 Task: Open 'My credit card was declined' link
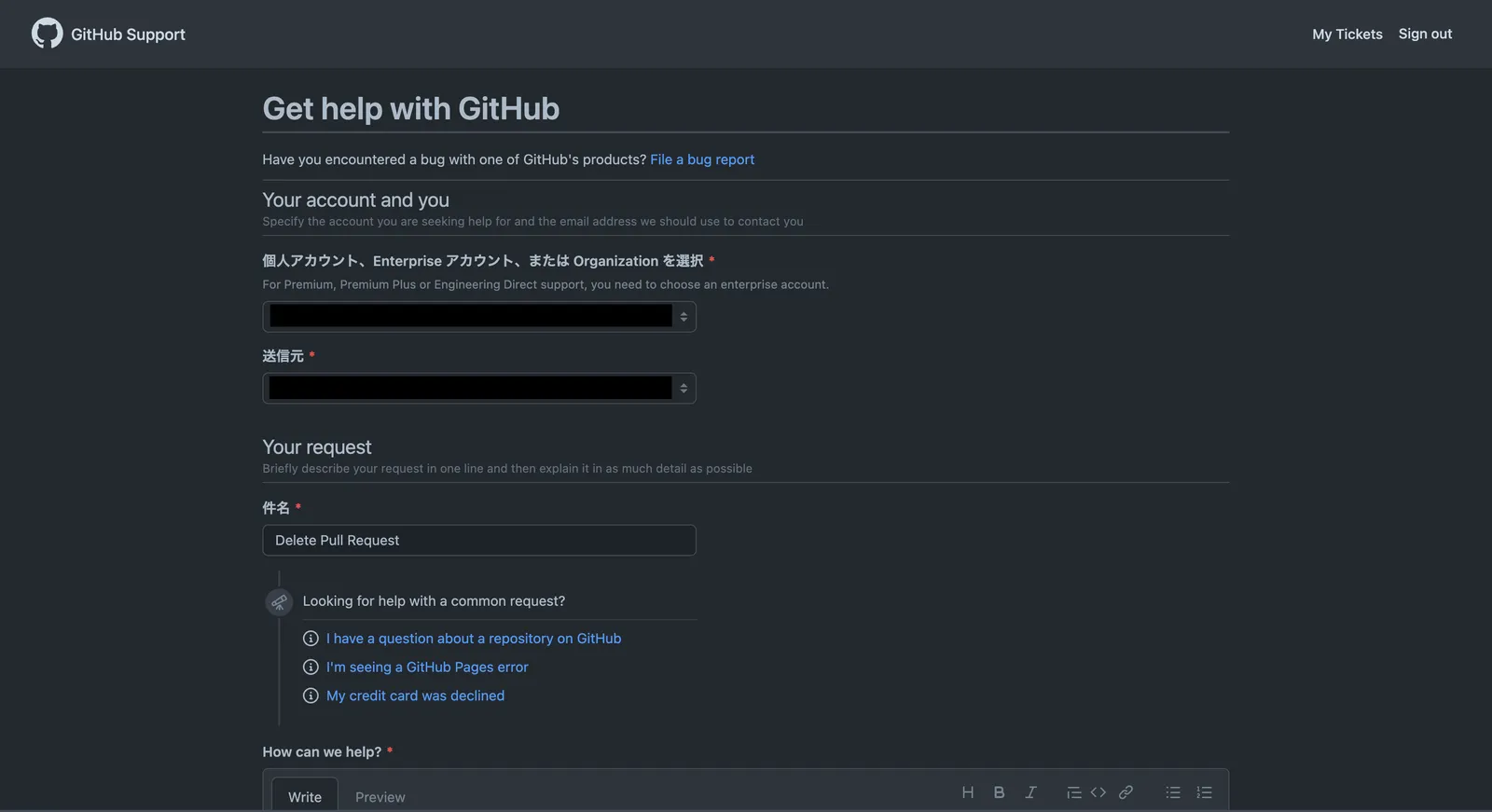(x=415, y=696)
